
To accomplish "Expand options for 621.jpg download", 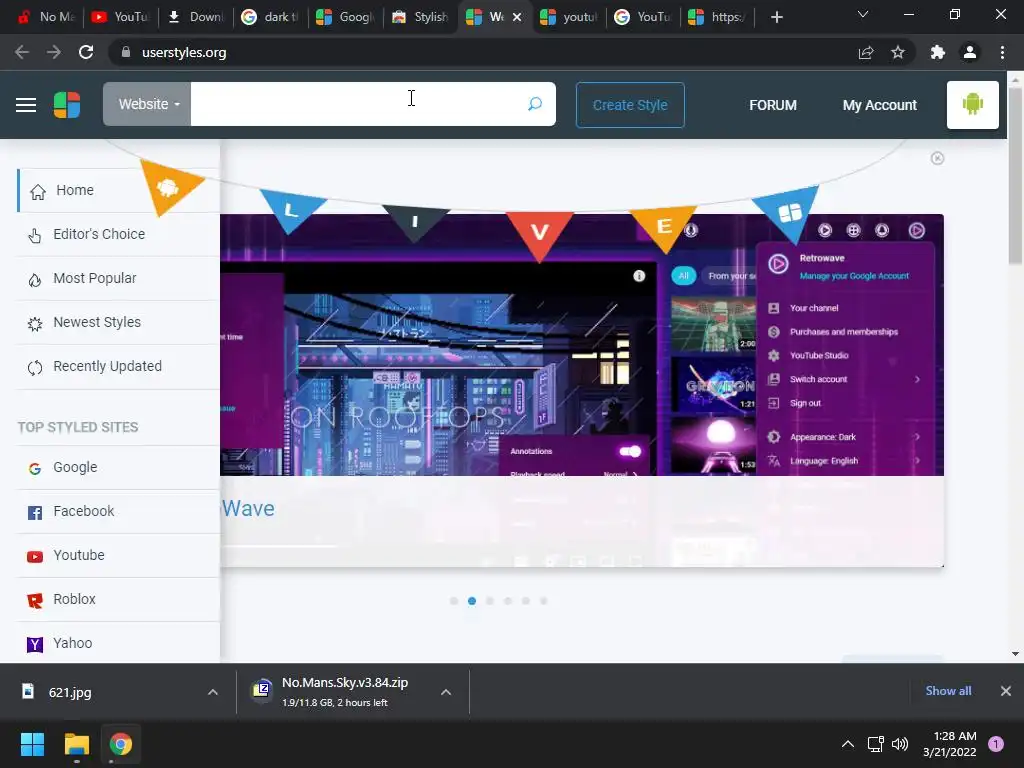I will coord(213,692).
